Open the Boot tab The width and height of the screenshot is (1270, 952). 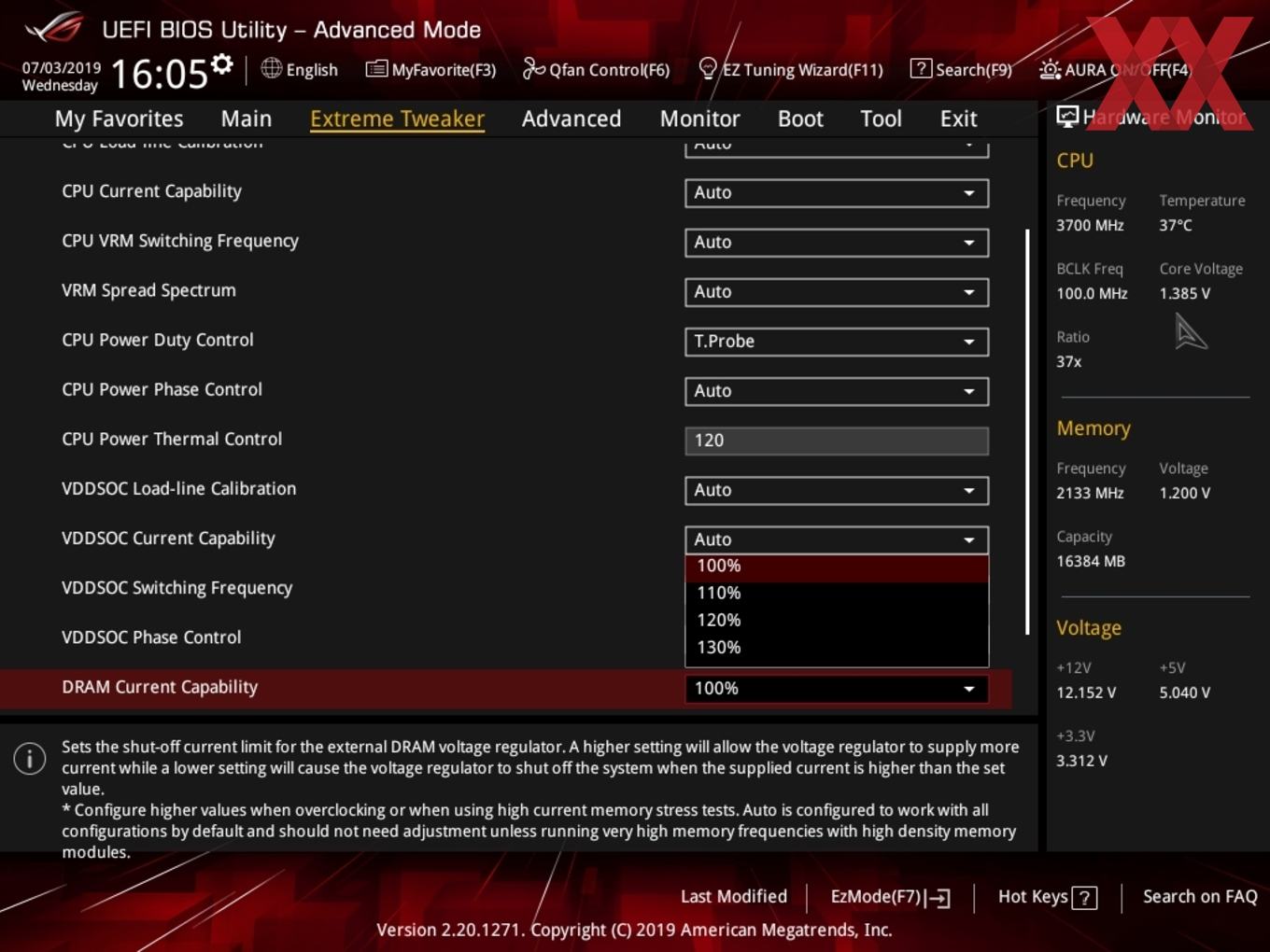coord(800,119)
